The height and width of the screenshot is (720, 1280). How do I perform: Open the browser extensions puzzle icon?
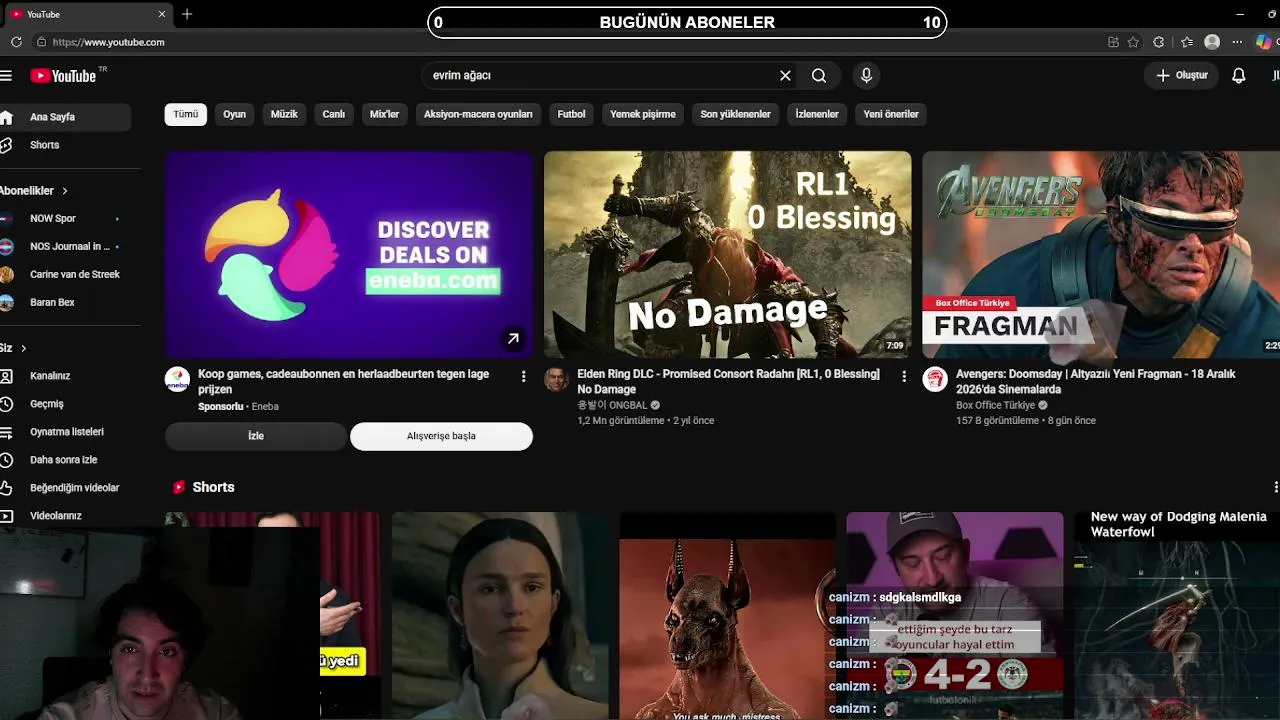coord(1159,42)
